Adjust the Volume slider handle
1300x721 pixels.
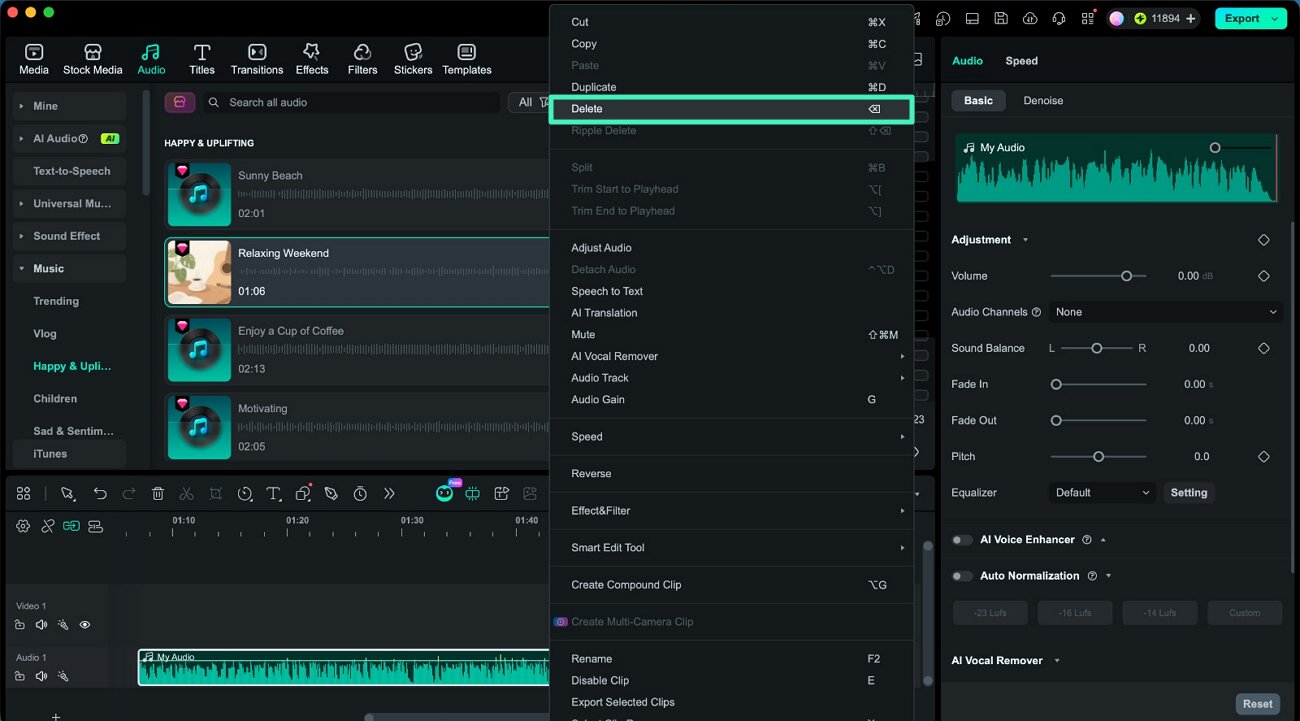pyautogui.click(x=1126, y=276)
